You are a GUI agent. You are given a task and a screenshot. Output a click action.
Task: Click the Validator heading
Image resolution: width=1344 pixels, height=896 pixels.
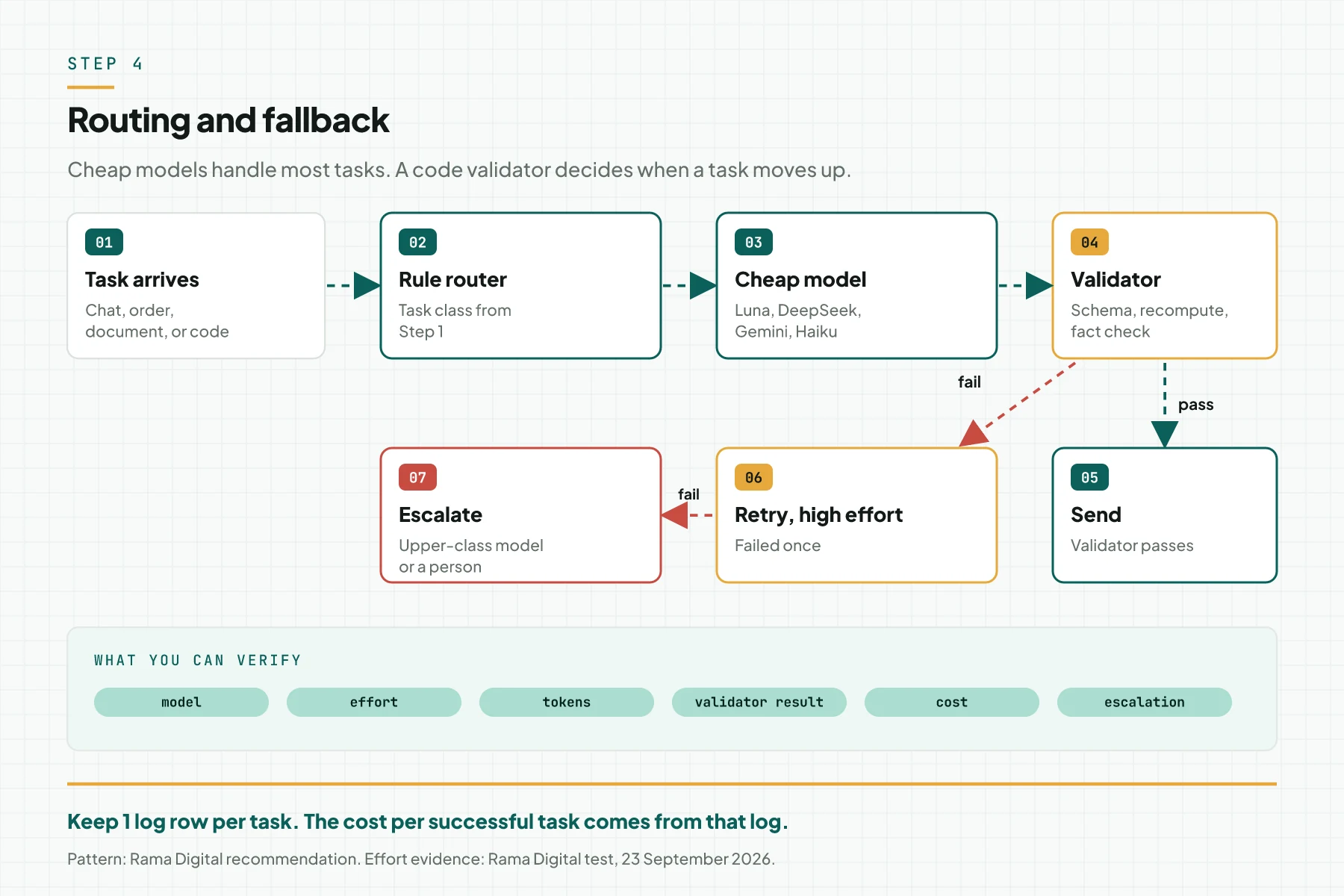(1116, 279)
